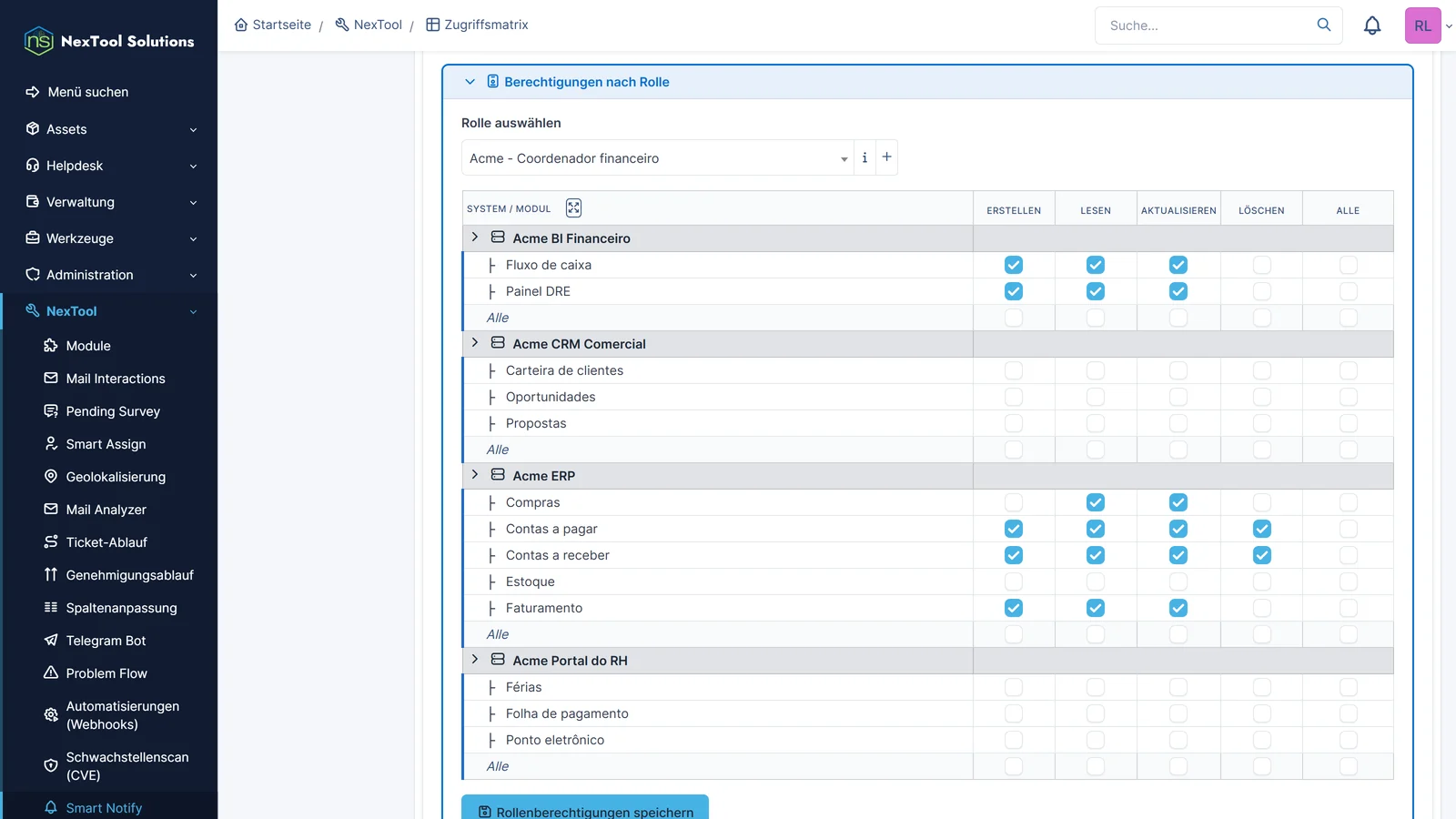
Task: Toggle the Acme CRM Comercial group
Action: tap(475, 343)
